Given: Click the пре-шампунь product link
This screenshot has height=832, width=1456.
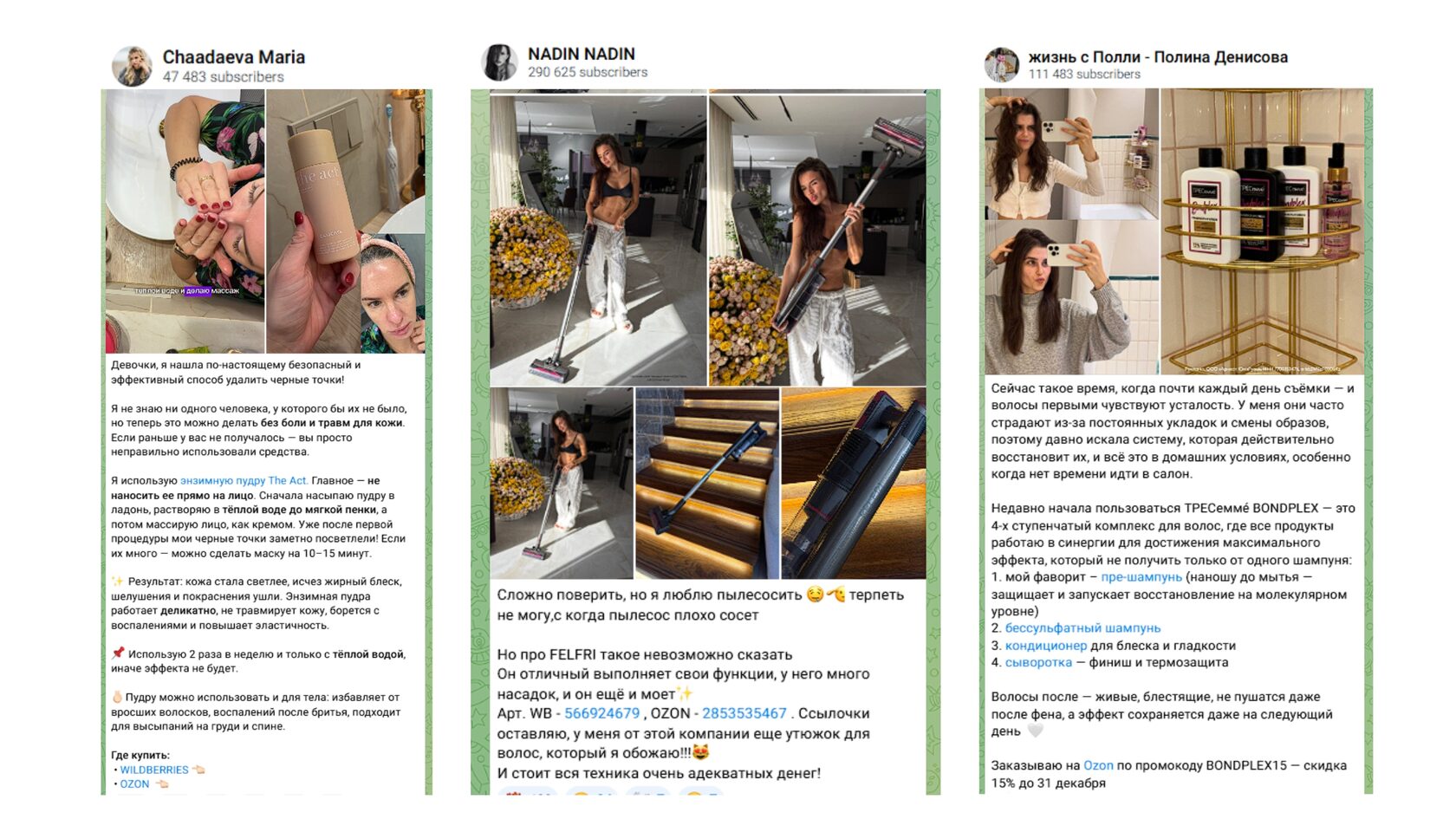Looking at the screenshot, I should [x=1141, y=577].
